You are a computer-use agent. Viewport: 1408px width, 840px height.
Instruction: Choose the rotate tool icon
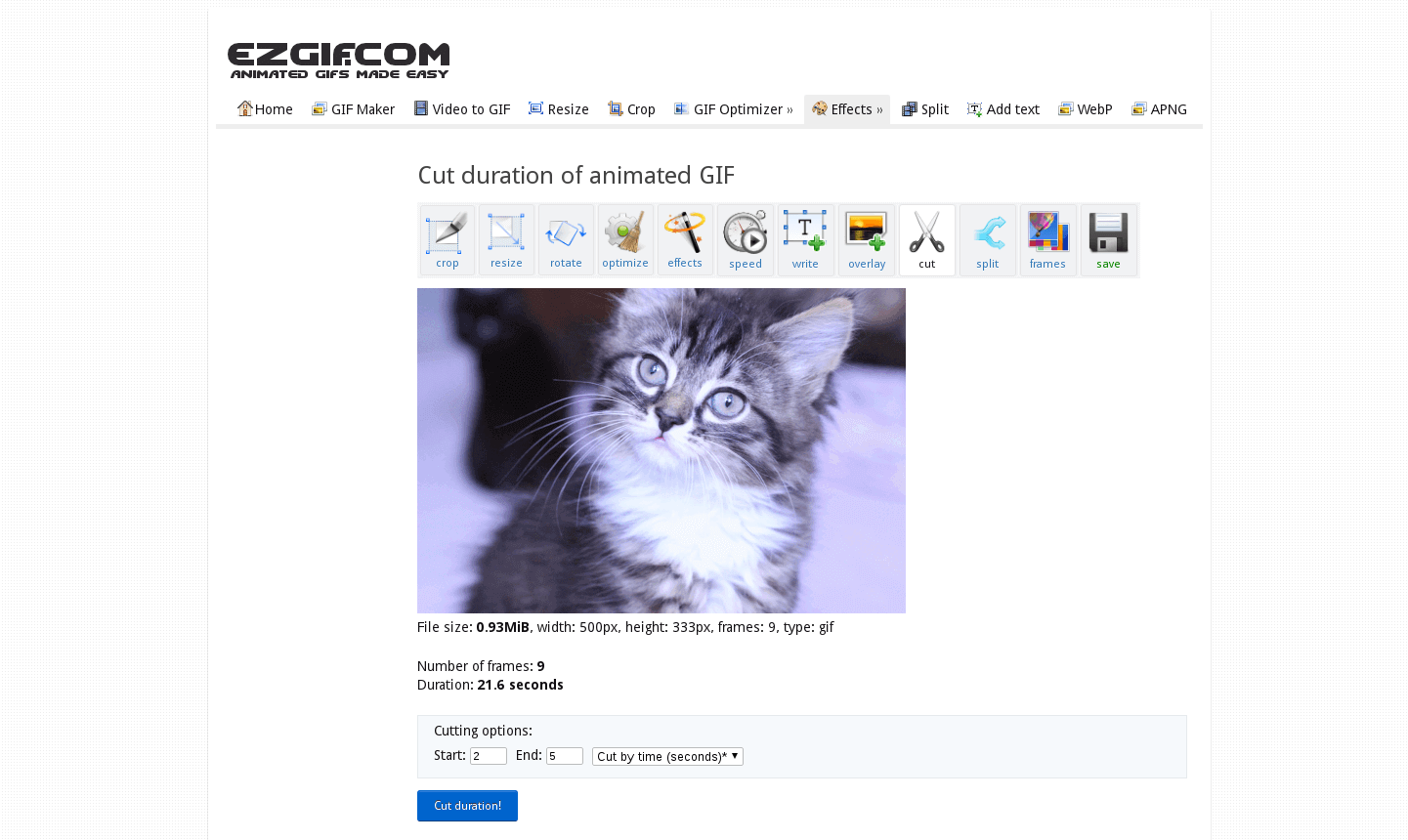[x=566, y=240]
